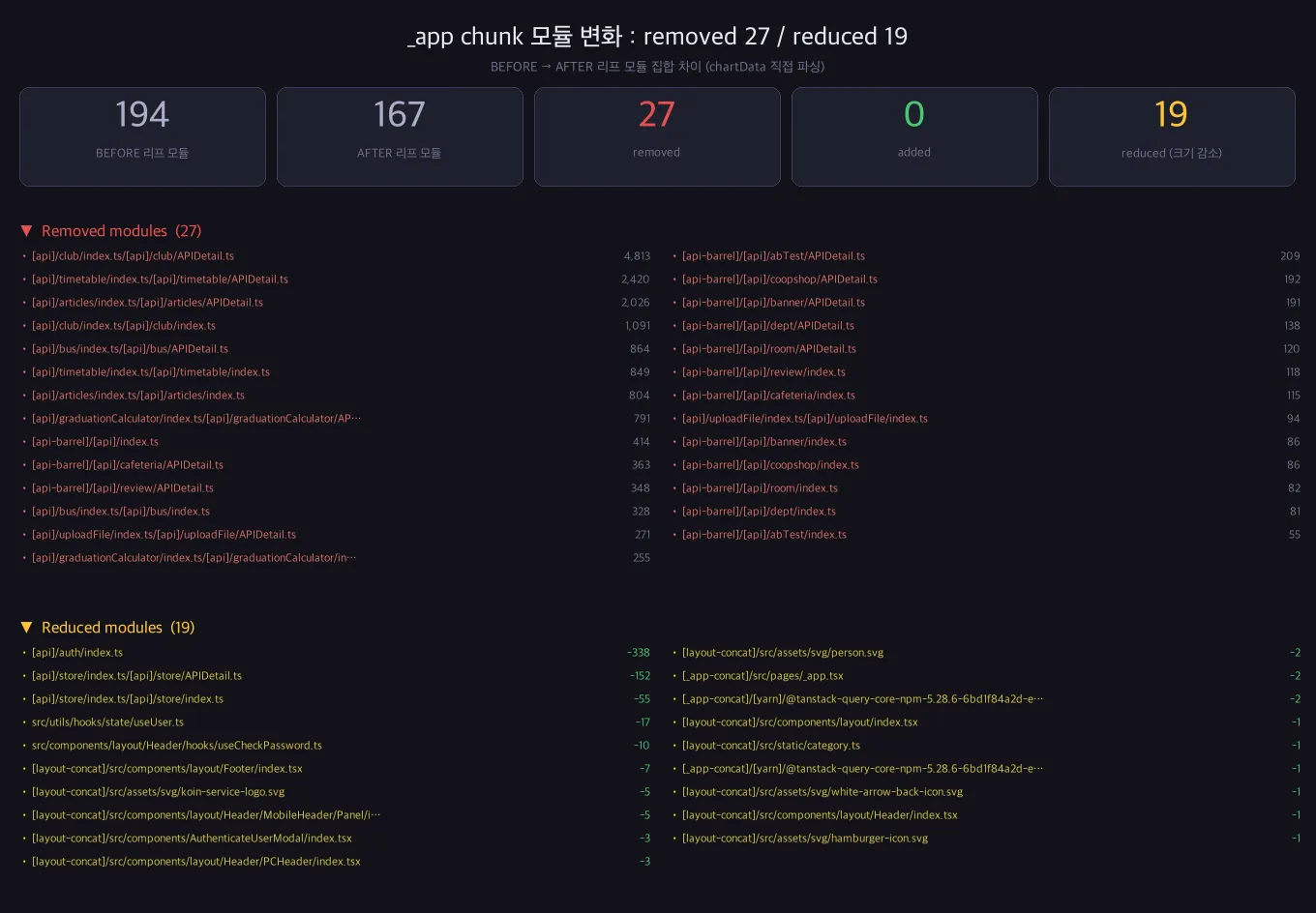Select the articles/index.ts removed module
This screenshot has width=1316, height=913.
coord(335,396)
